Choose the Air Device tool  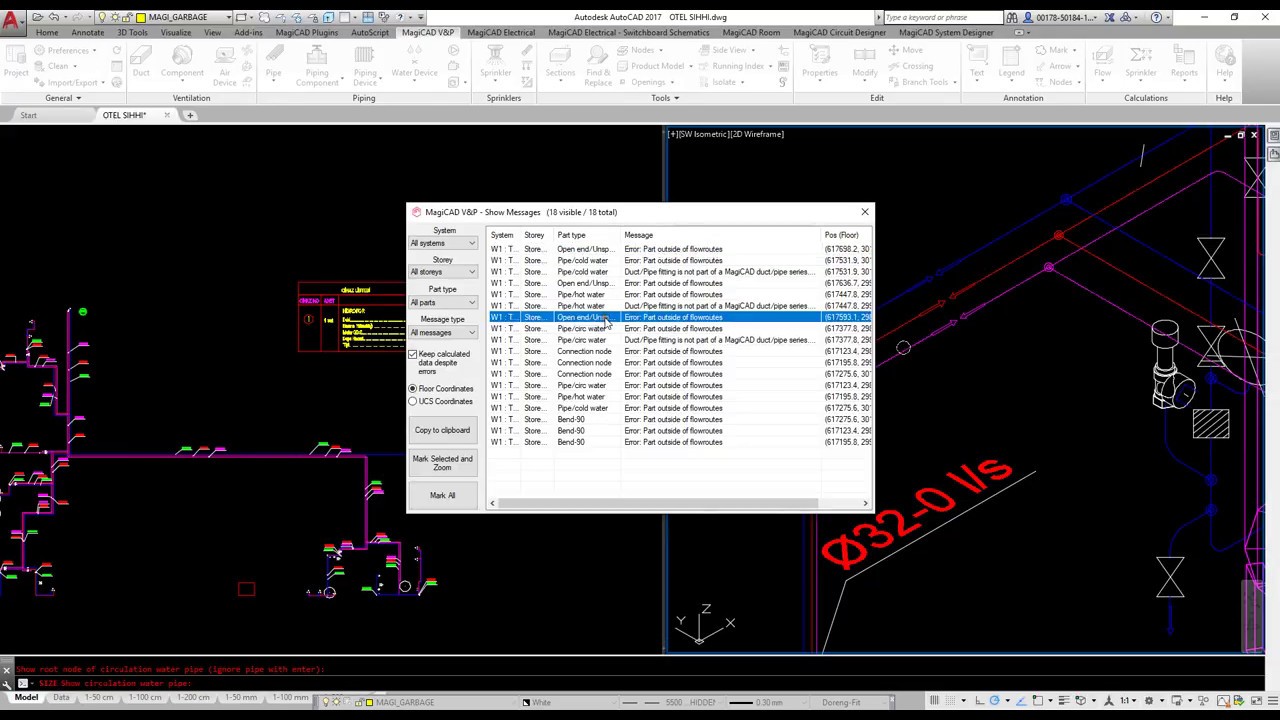coord(225,66)
